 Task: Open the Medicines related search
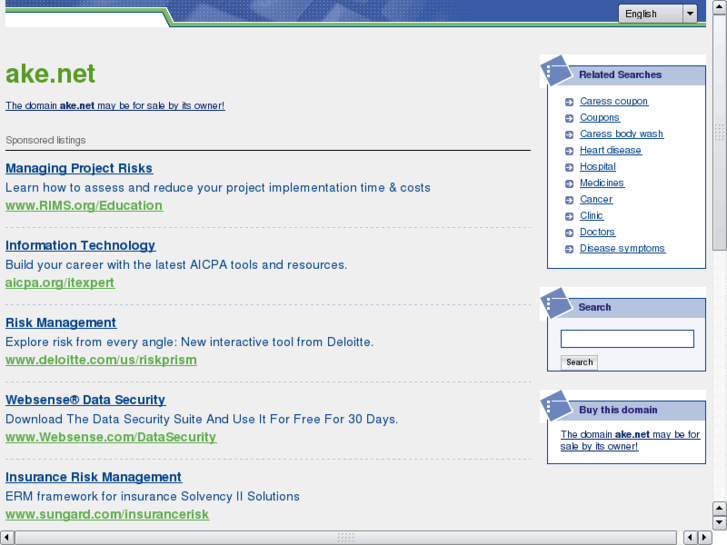coord(602,183)
